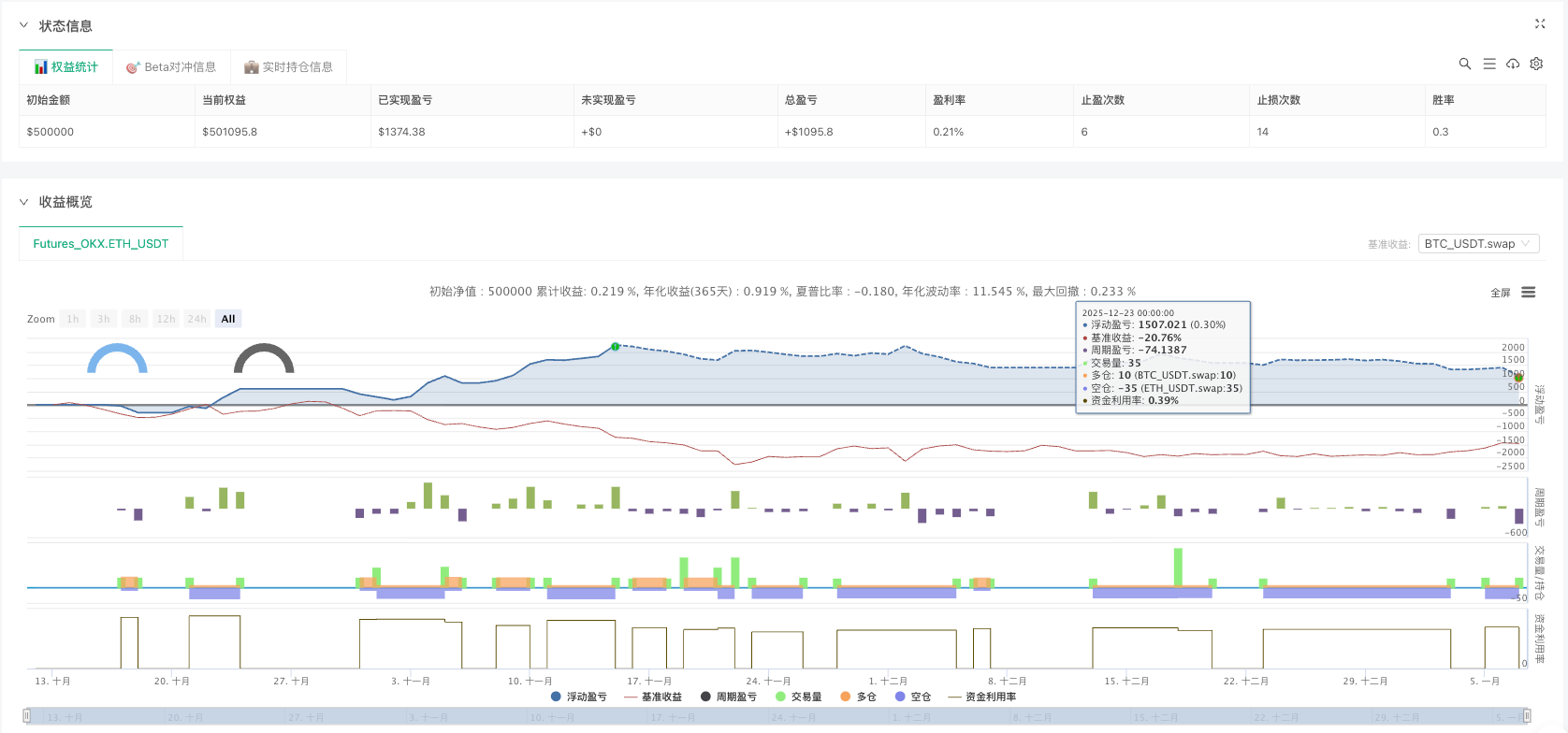
Task: Collapse the 状态信息 section
Action: [x=24, y=25]
